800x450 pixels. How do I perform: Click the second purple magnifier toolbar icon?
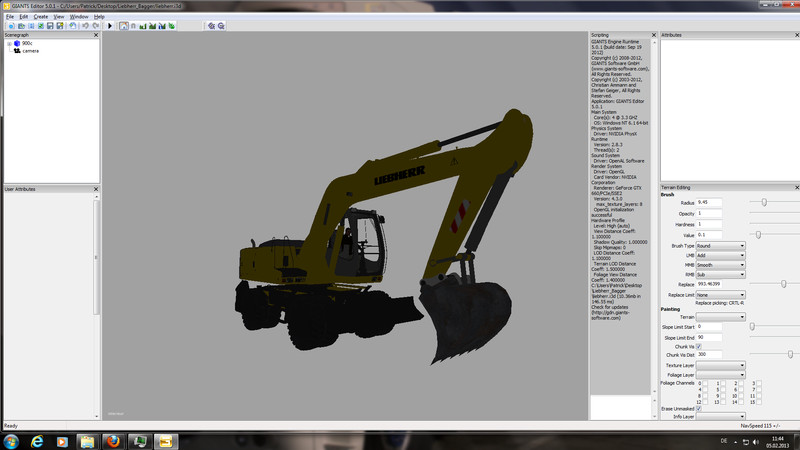pyautogui.click(x=221, y=26)
